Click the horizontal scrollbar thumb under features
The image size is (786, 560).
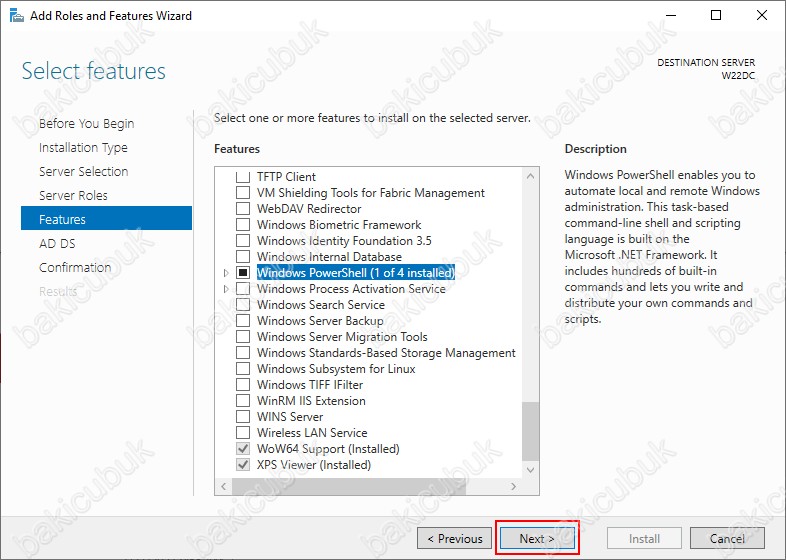pyautogui.click(x=349, y=486)
